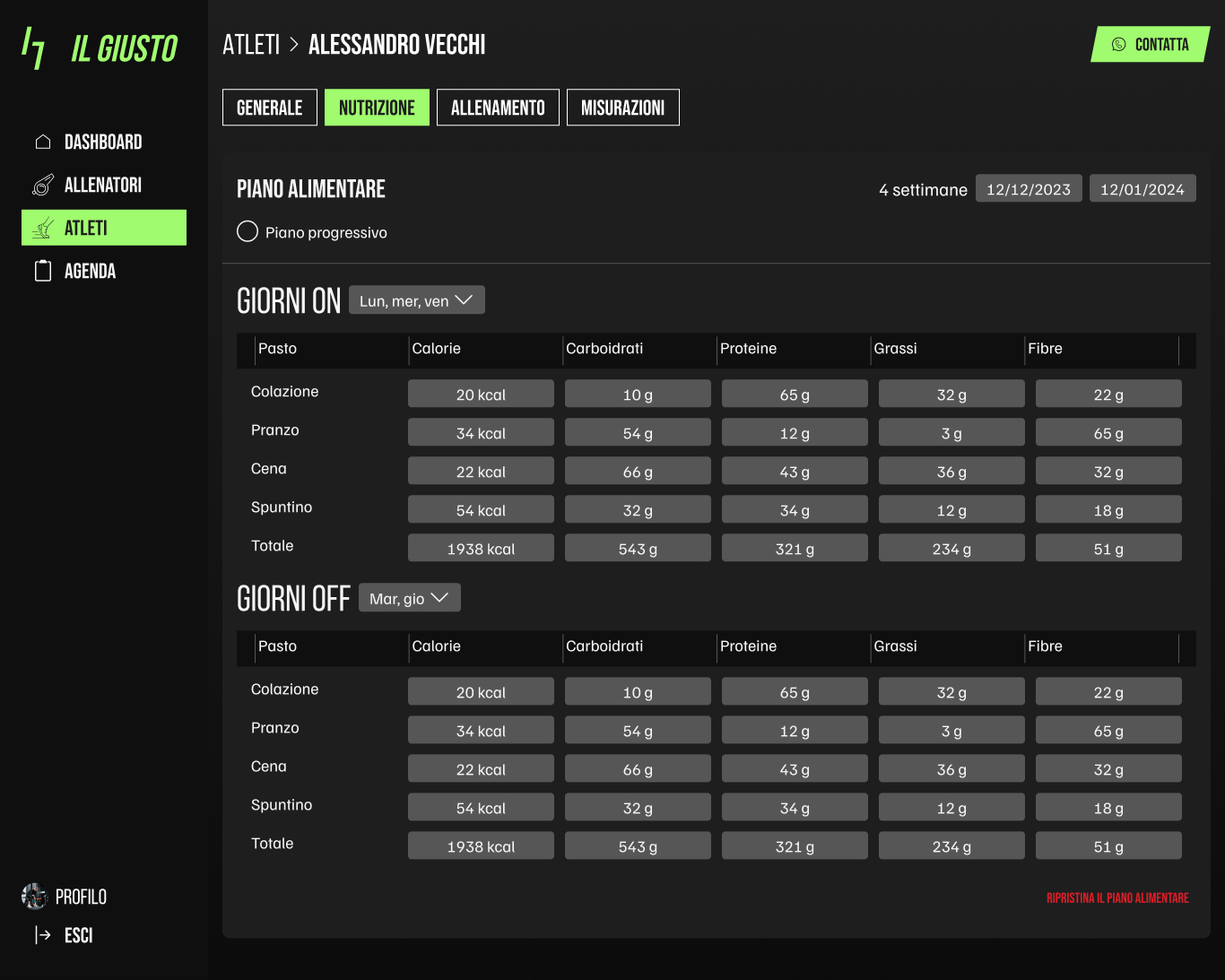
Task: Open Dashboard in the sidebar
Action: pos(103,142)
